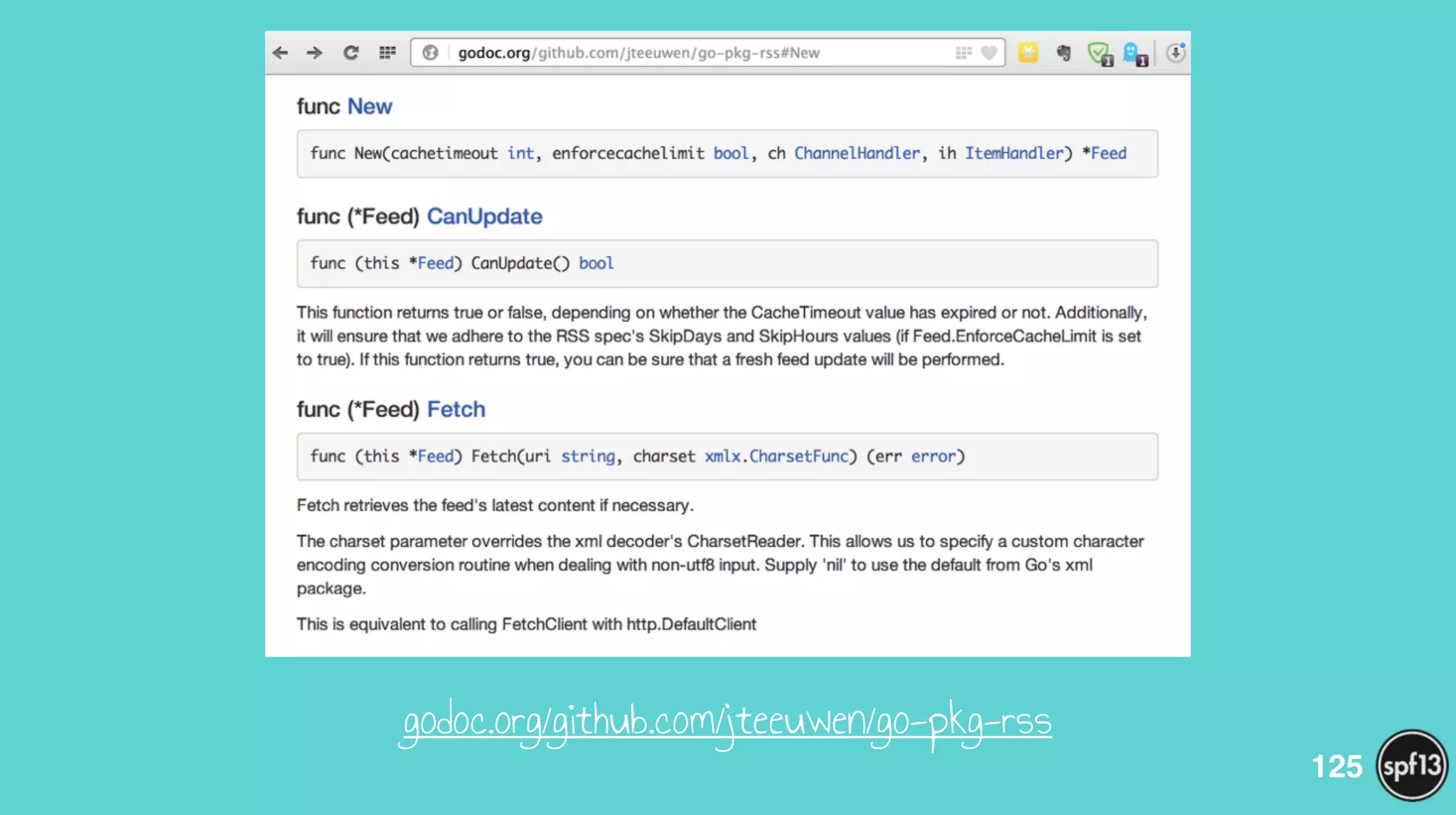This screenshot has width=1456, height=815.
Task: Go forward with the browser forward arrow
Action: pyautogui.click(x=314, y=53)
